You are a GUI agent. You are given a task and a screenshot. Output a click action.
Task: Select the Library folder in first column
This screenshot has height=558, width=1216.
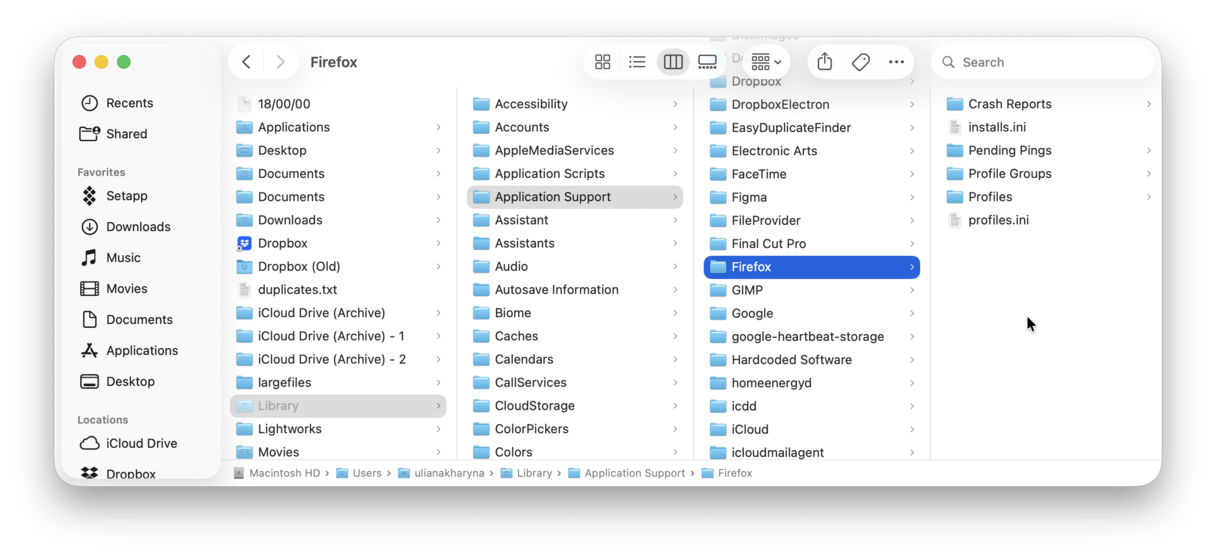(x=338, y=406)
